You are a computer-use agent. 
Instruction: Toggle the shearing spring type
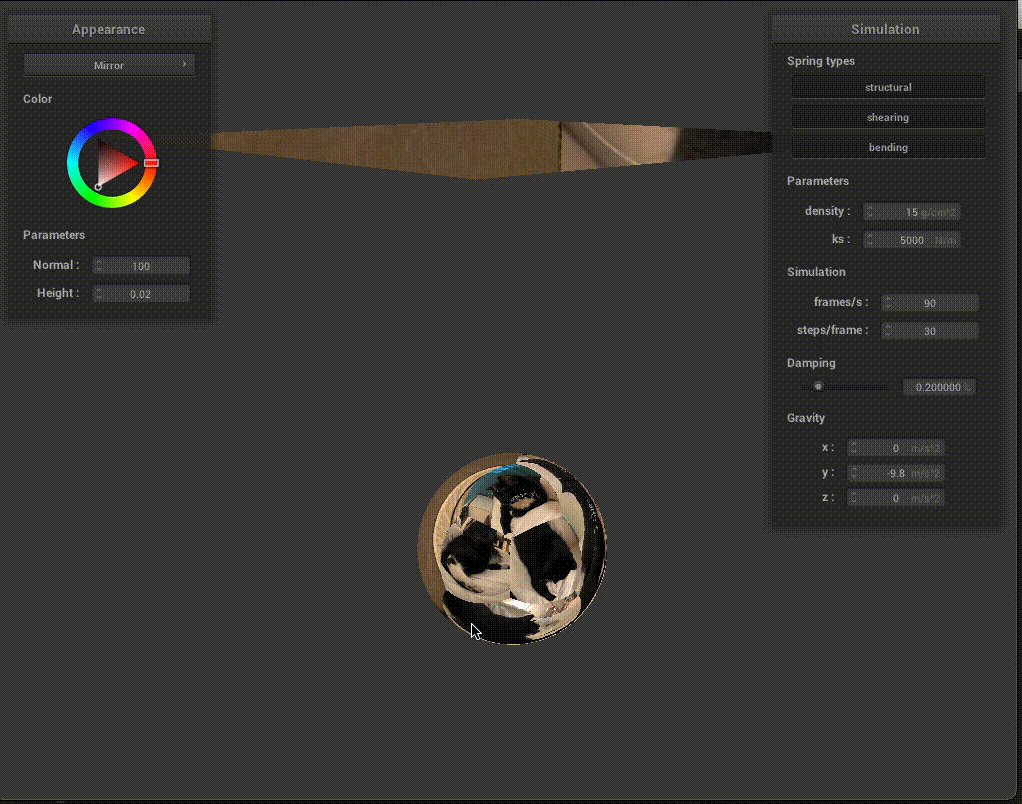(888, 117)
